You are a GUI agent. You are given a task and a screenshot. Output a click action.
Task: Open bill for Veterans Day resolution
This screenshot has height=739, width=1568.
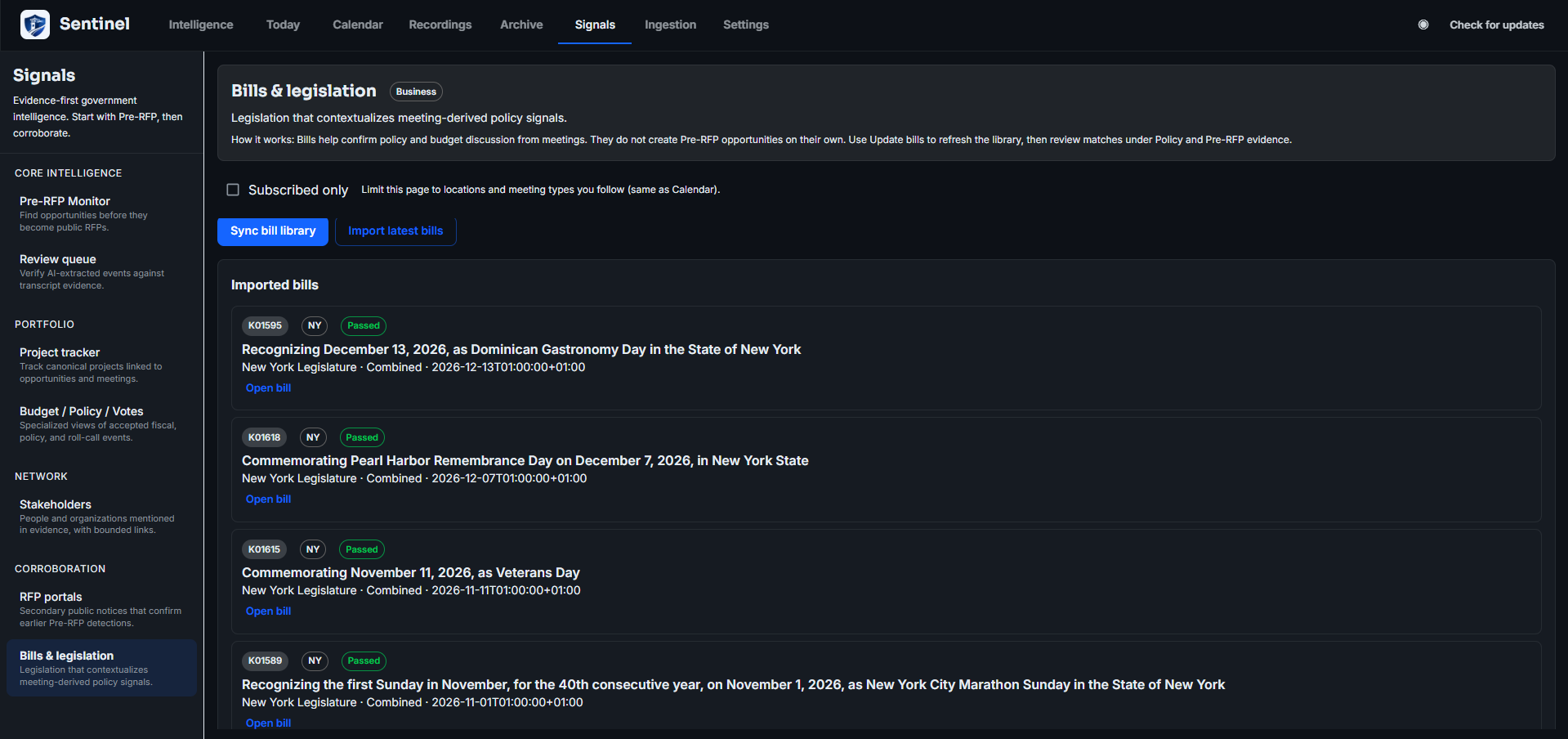(x=268, y=611)
